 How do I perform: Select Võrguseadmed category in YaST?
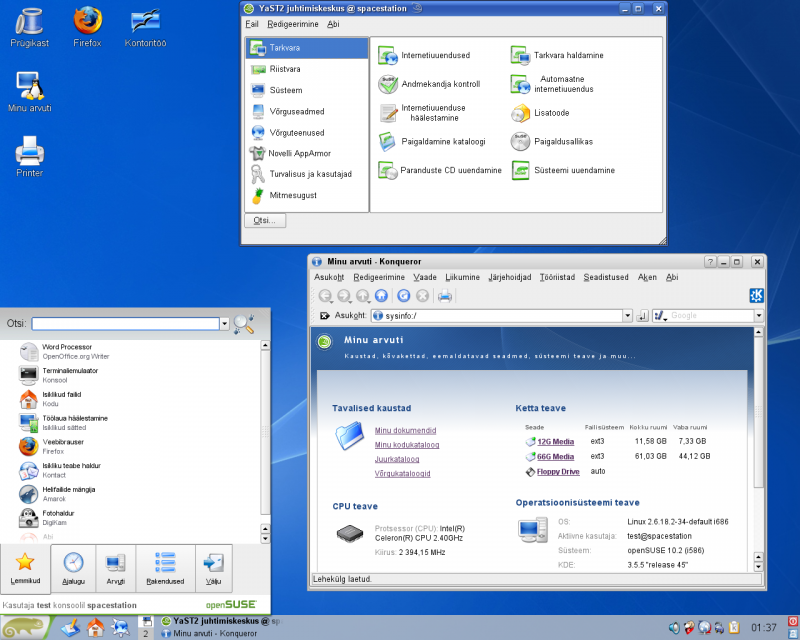pyautogui.click(x=307, y=111)
